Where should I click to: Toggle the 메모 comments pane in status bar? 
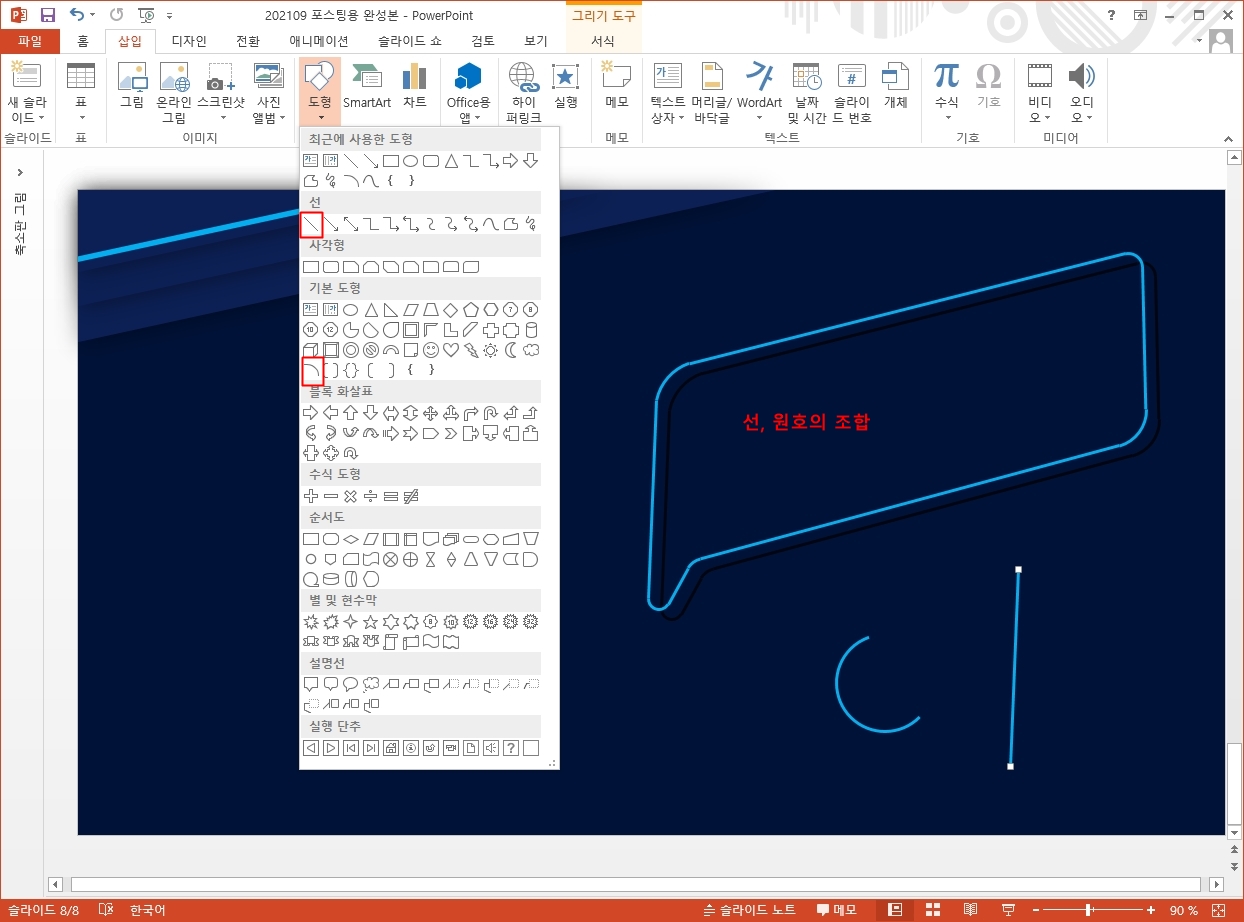click(x=837, y=910)
